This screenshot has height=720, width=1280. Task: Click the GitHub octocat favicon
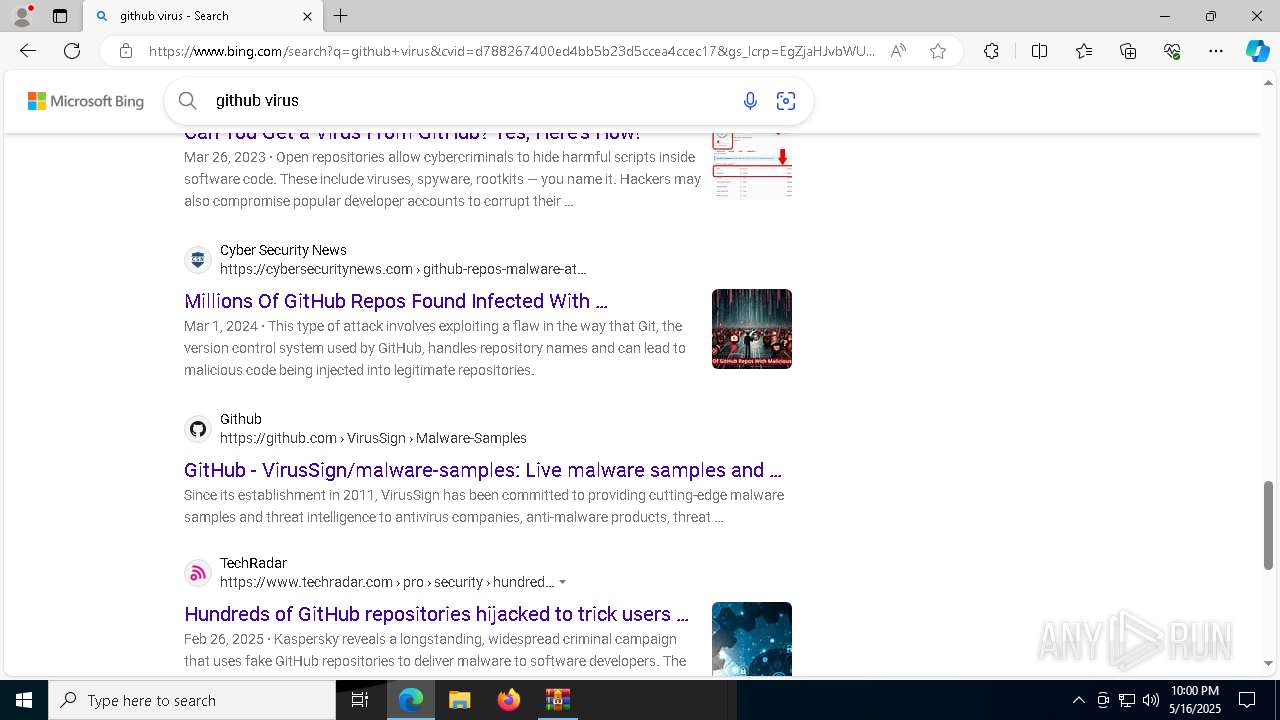tap(198, 429)
